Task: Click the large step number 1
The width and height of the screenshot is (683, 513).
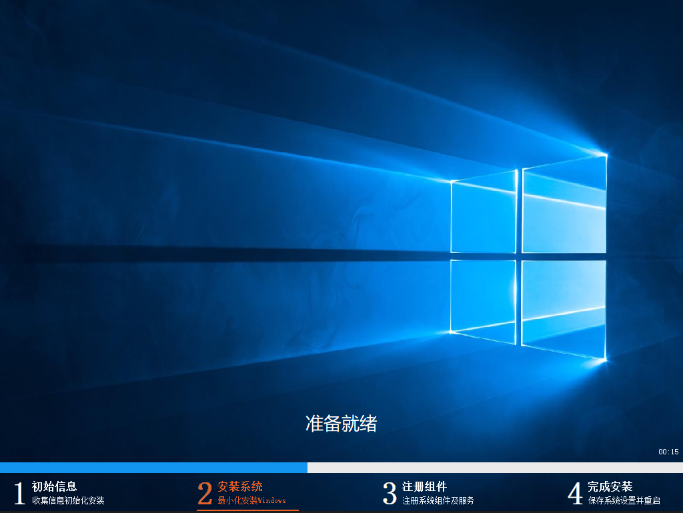Action: [x=19, y=493]
